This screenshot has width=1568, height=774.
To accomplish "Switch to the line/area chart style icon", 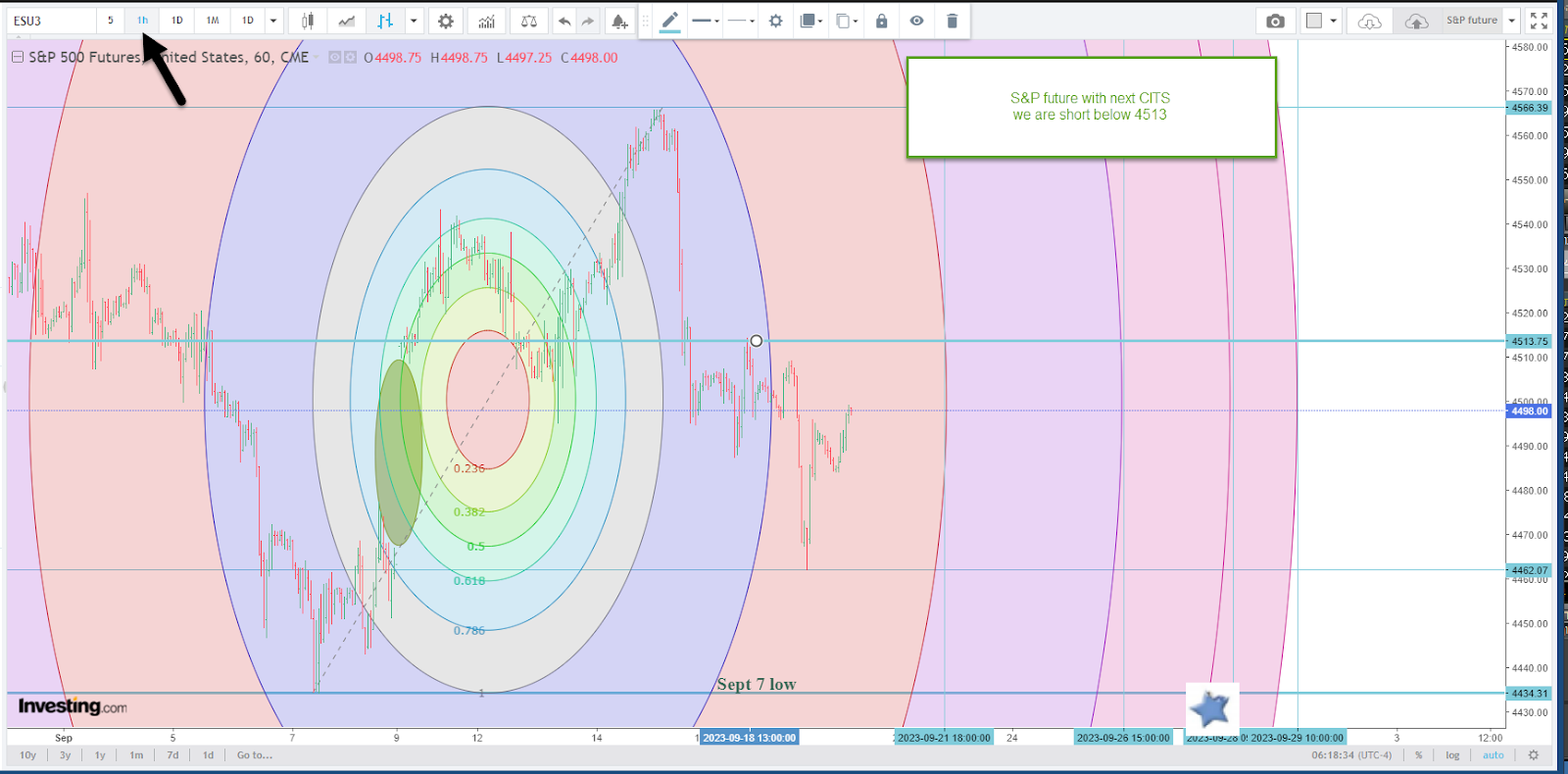I will (x=347, y=21).
